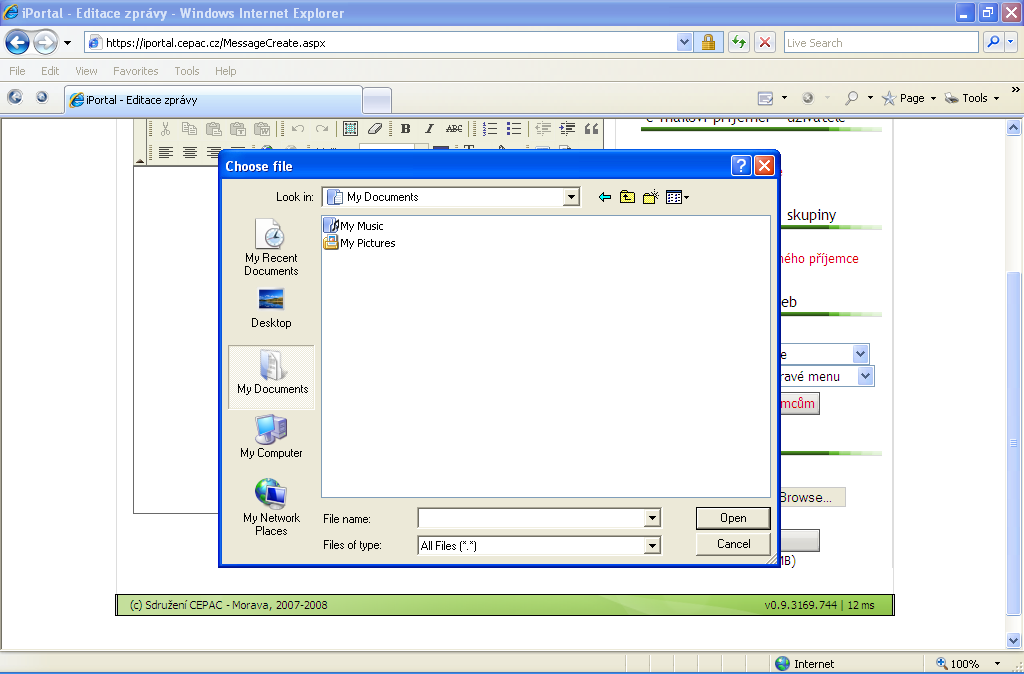Click the IE Back navigation button
Image resolution: width=1024 pixels, height=674 pixels.
(17, 43)
